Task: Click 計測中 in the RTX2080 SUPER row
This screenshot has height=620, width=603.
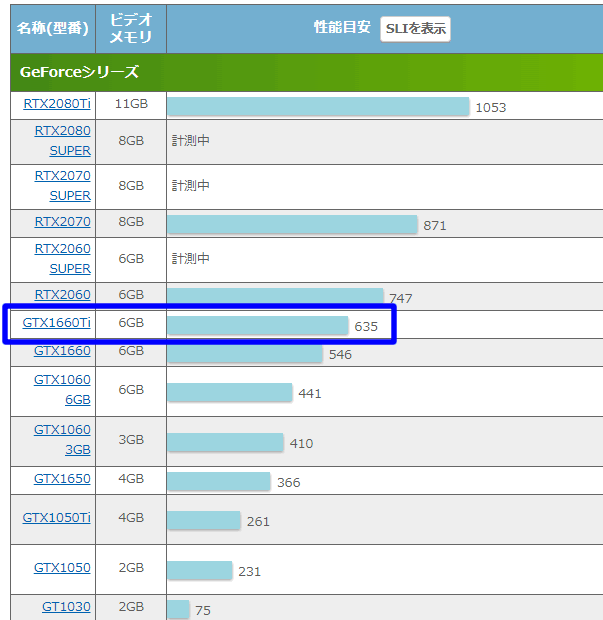Action: [x=191, y=141]
